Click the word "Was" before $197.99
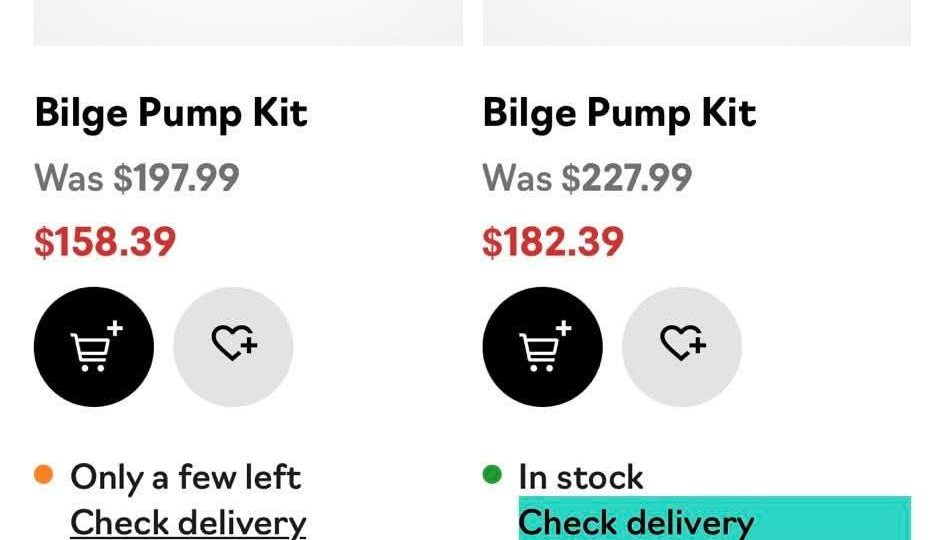 (69, 178)
